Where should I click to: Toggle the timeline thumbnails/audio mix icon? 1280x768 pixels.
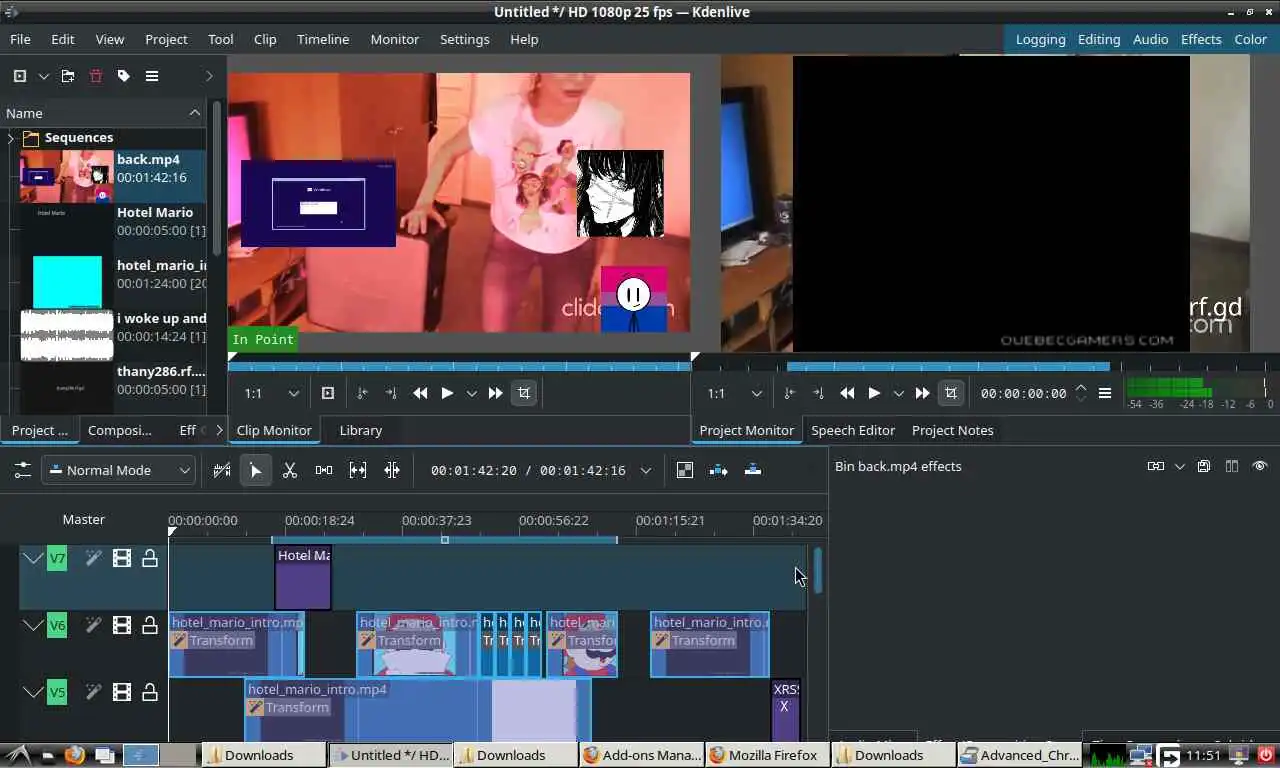(x=222, y=470)
